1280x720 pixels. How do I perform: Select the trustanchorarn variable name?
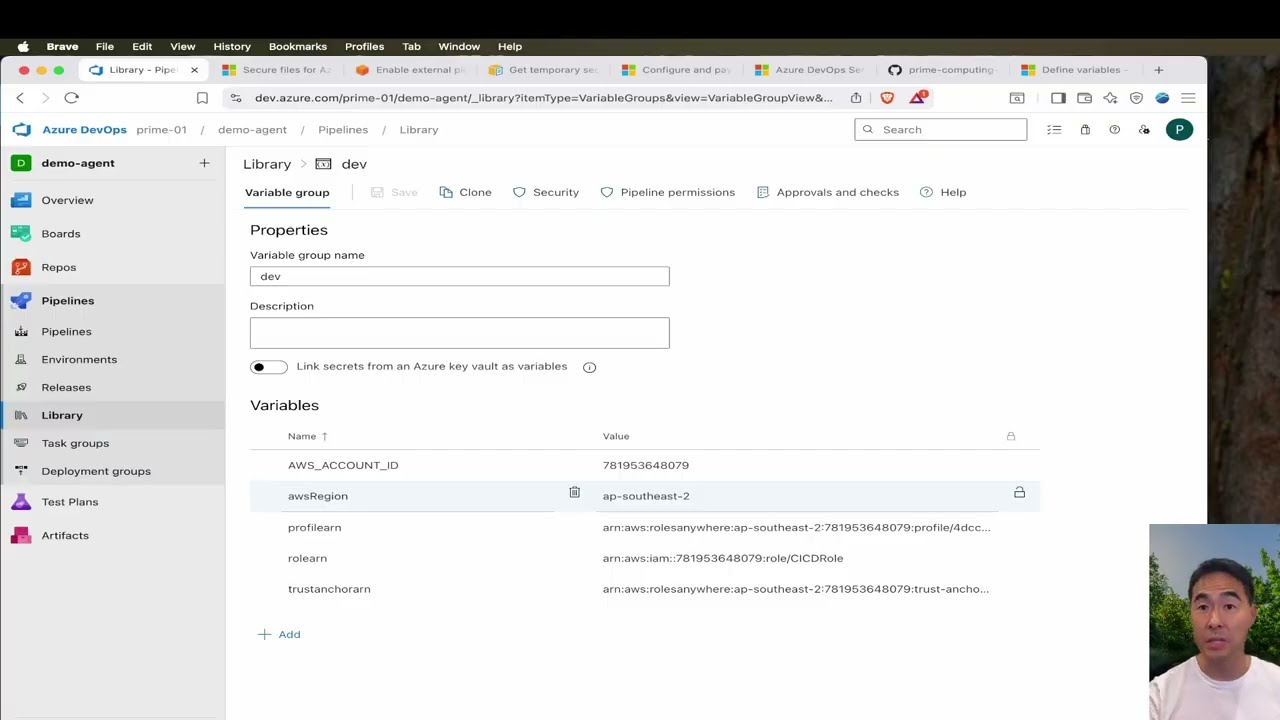329,589
